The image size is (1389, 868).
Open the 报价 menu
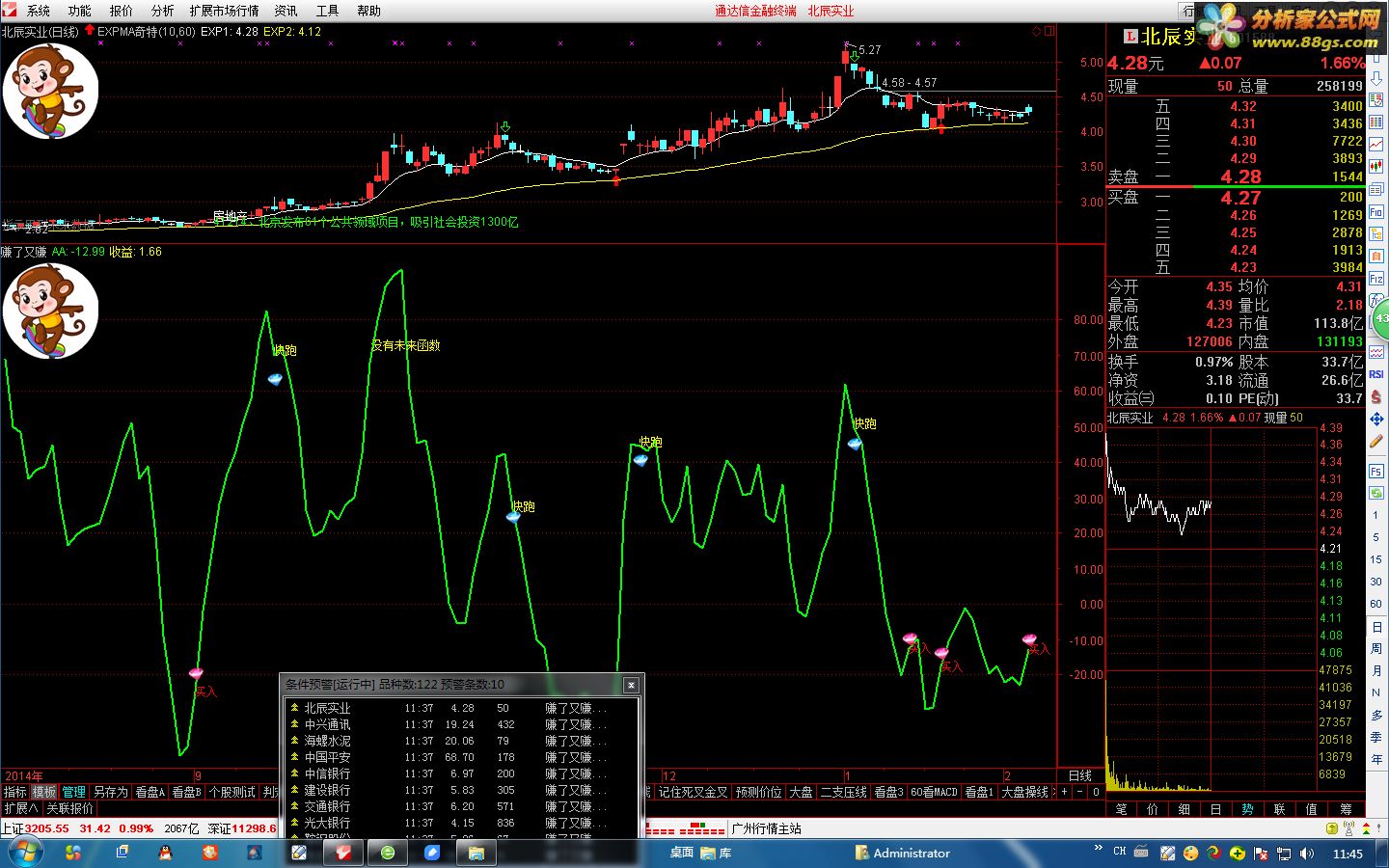pyautogui.click(x=121, y=11)
